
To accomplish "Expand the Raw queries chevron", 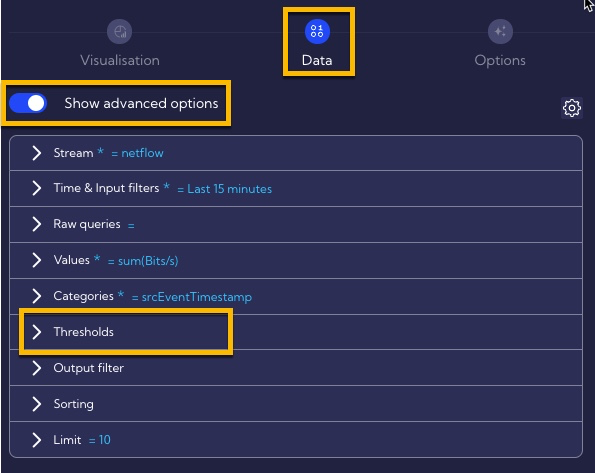I will click(x=36, y=224).
